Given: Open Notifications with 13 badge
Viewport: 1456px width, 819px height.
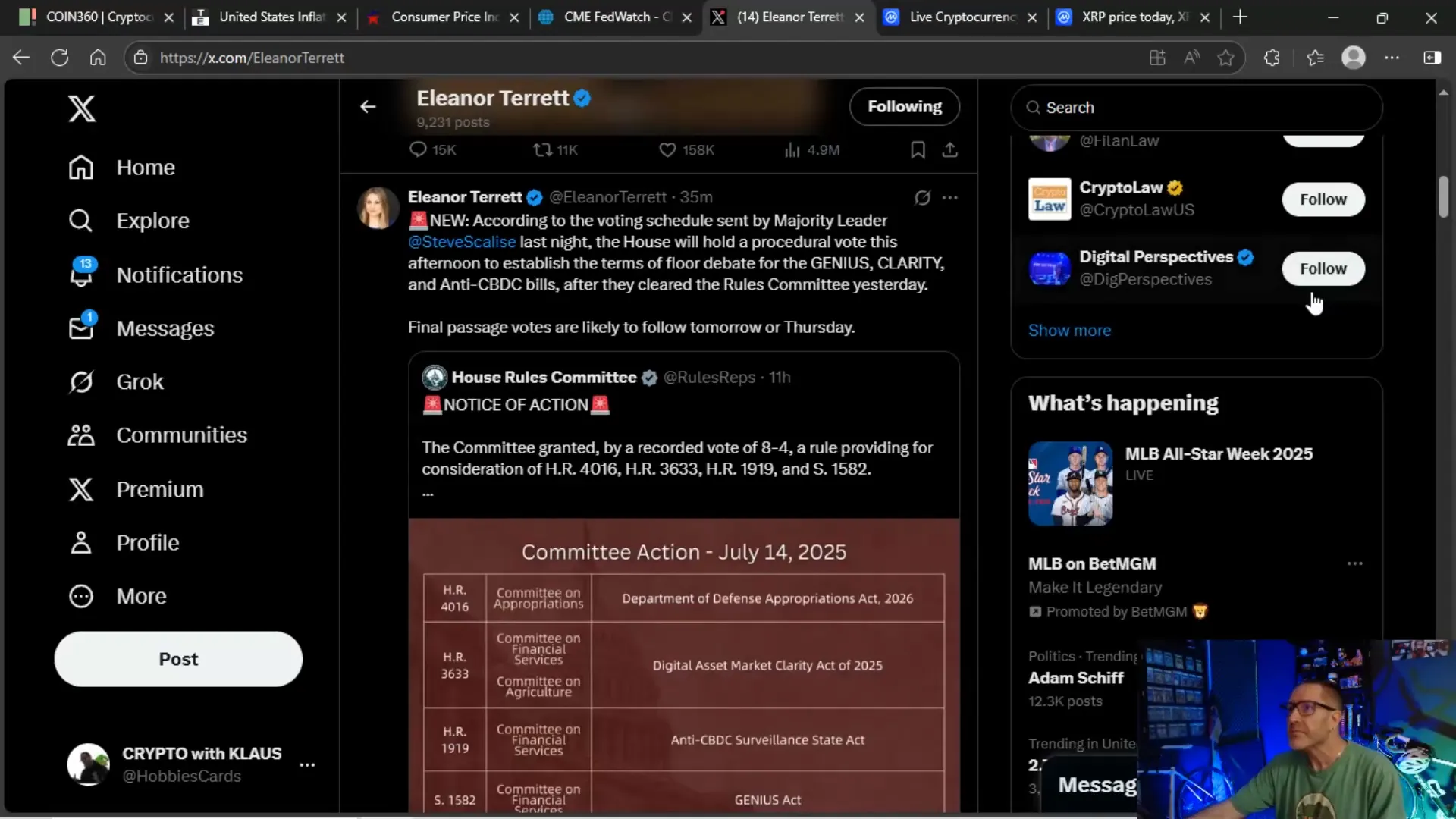Looking at the screenshot, I should tap(155, 275).
